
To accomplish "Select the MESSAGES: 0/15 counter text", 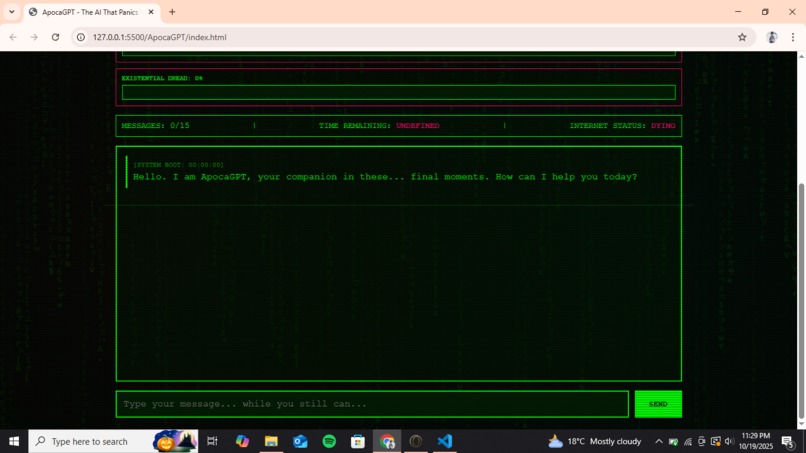I will coord(155,125).
